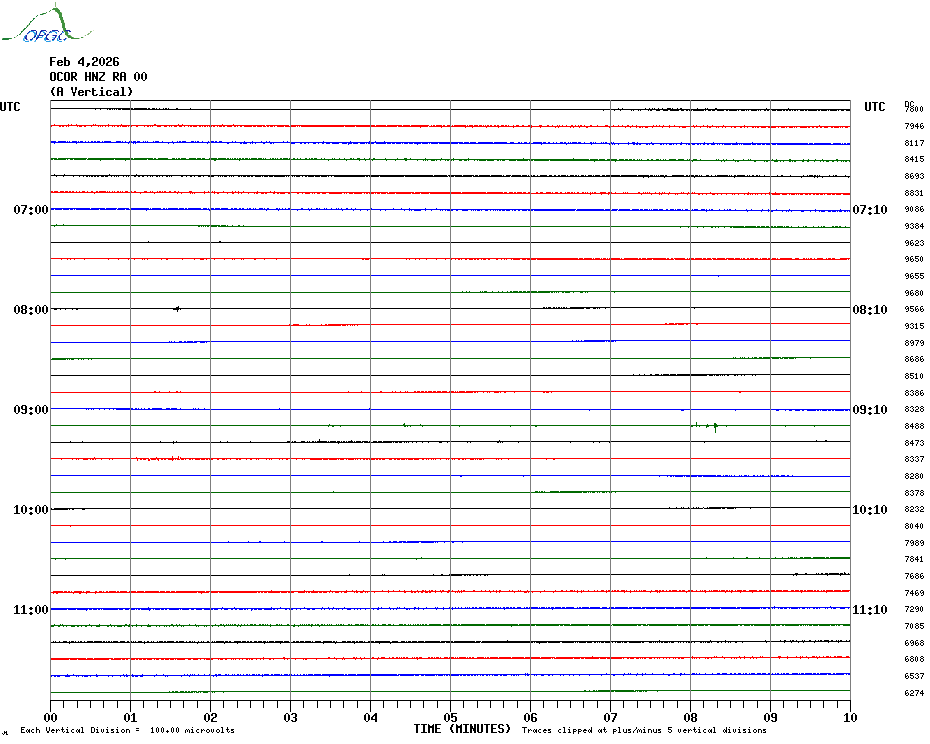Viewport: 930px width, 744px height.
Task: Click the 10 minute tick label on bottom axis
Action: 849,717
